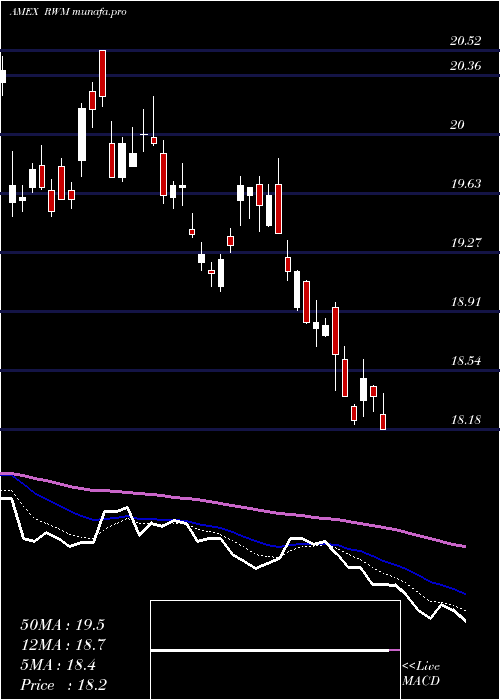Click the 19.27 price level label

click(466, 243)
